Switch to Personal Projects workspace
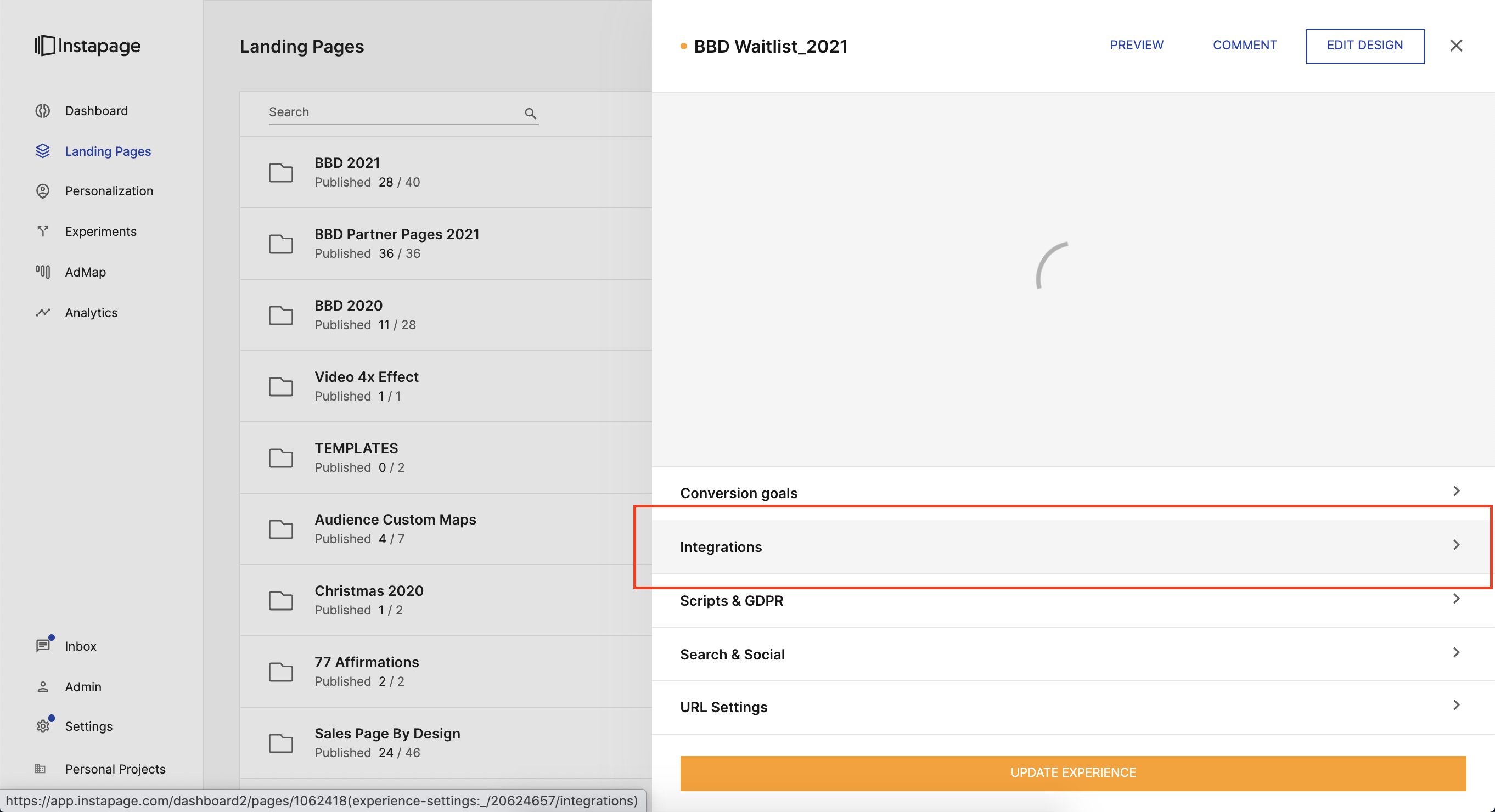 pyautogui.click(x=115, y=769)
